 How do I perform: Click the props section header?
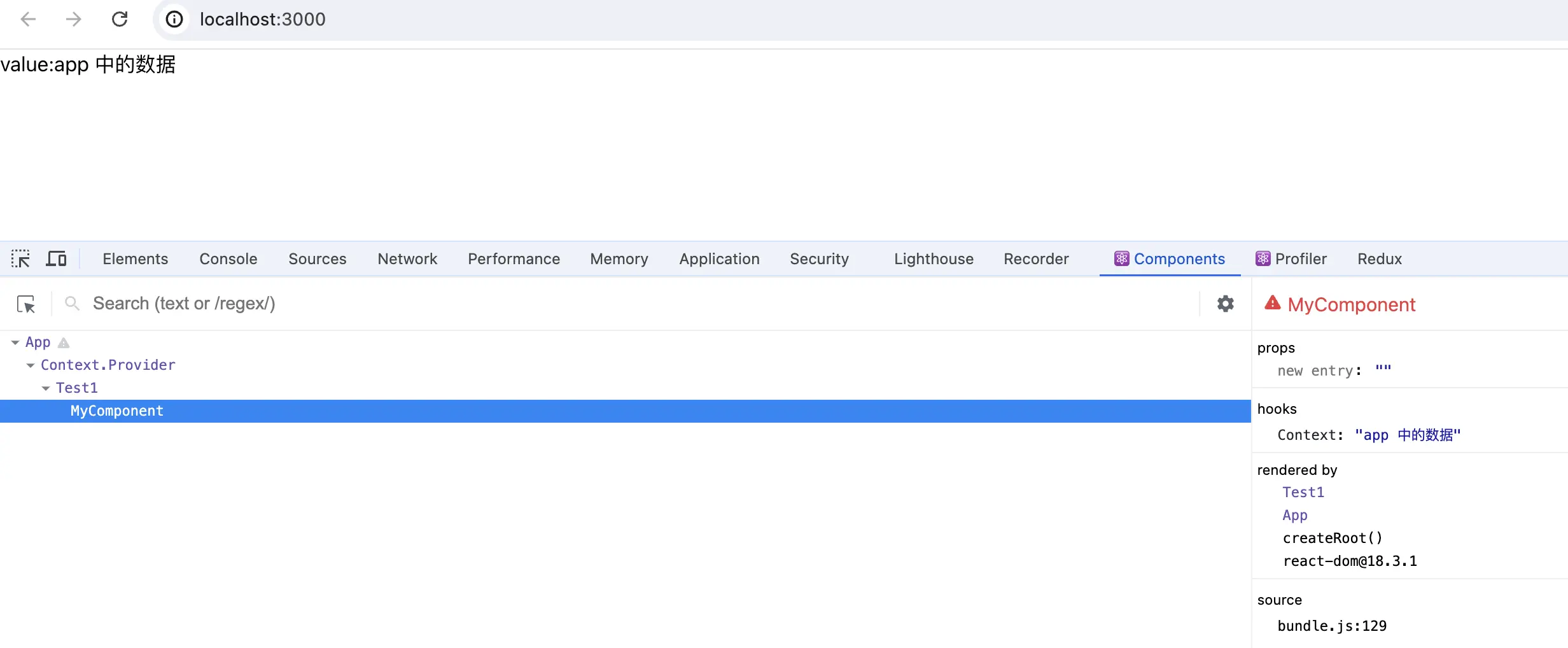coord(1276,348)
